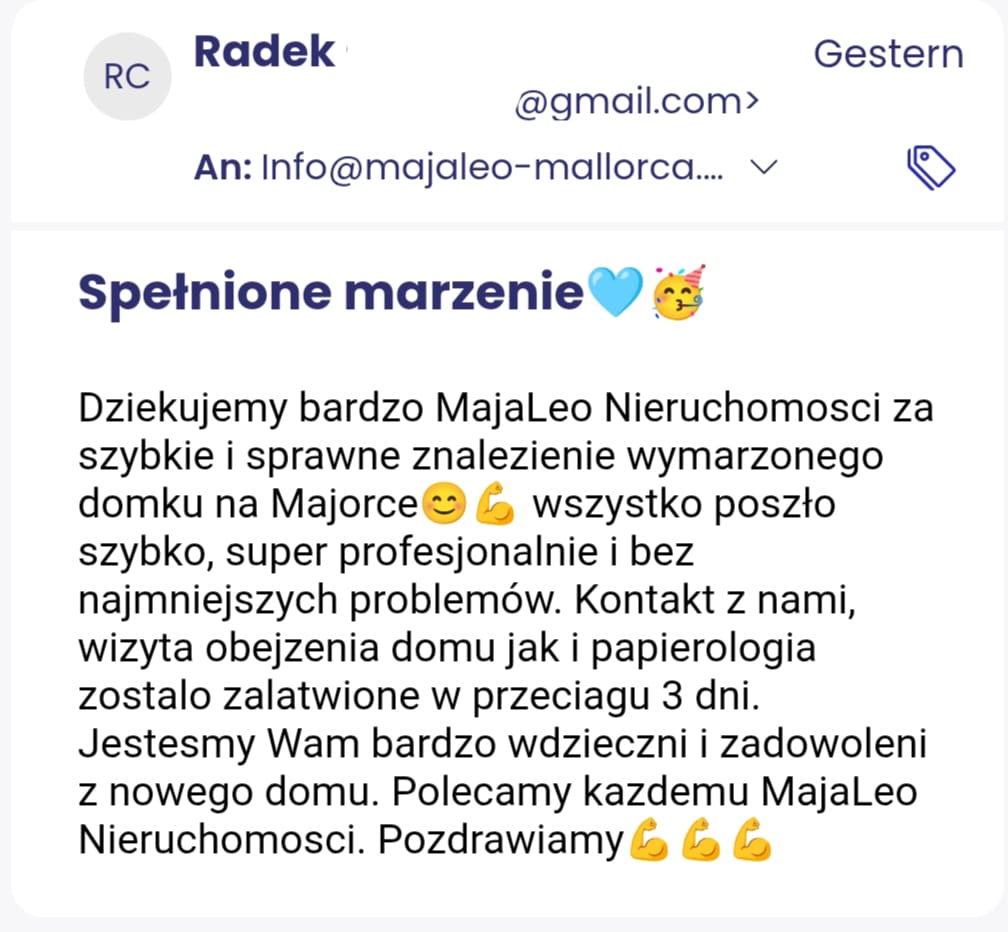1008x932 pixels.
Task: Expand recipient details chevron
Action: 763,168
